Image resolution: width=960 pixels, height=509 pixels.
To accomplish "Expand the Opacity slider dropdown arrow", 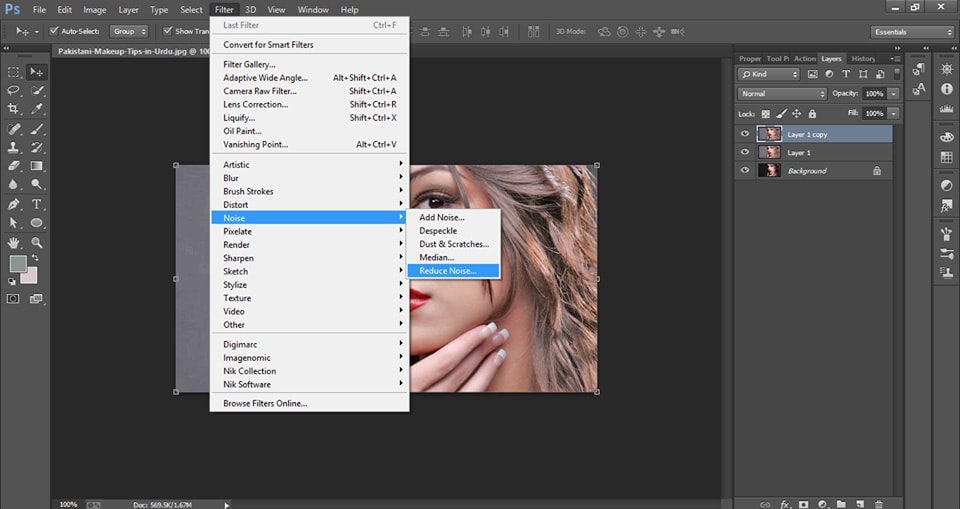I will coord(893,94).
